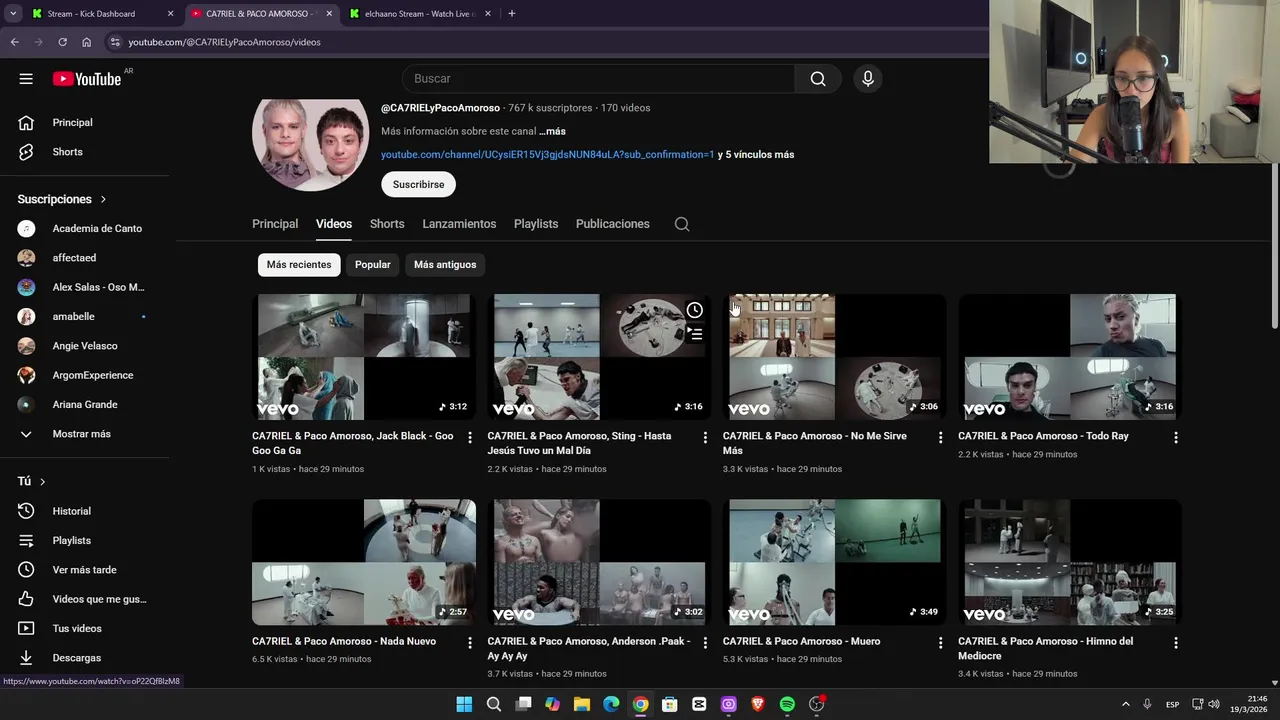Open File Explorer from taskbar

tap(581, 704)
